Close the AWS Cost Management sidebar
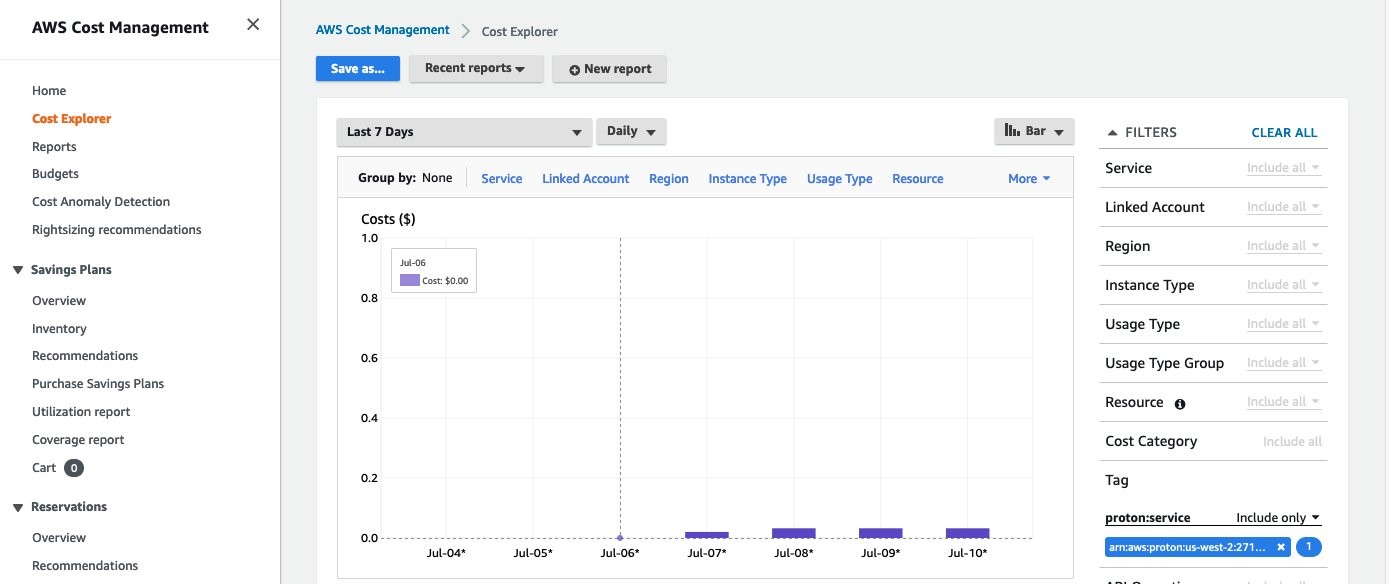1389x584 pixels. pos(253,24)
